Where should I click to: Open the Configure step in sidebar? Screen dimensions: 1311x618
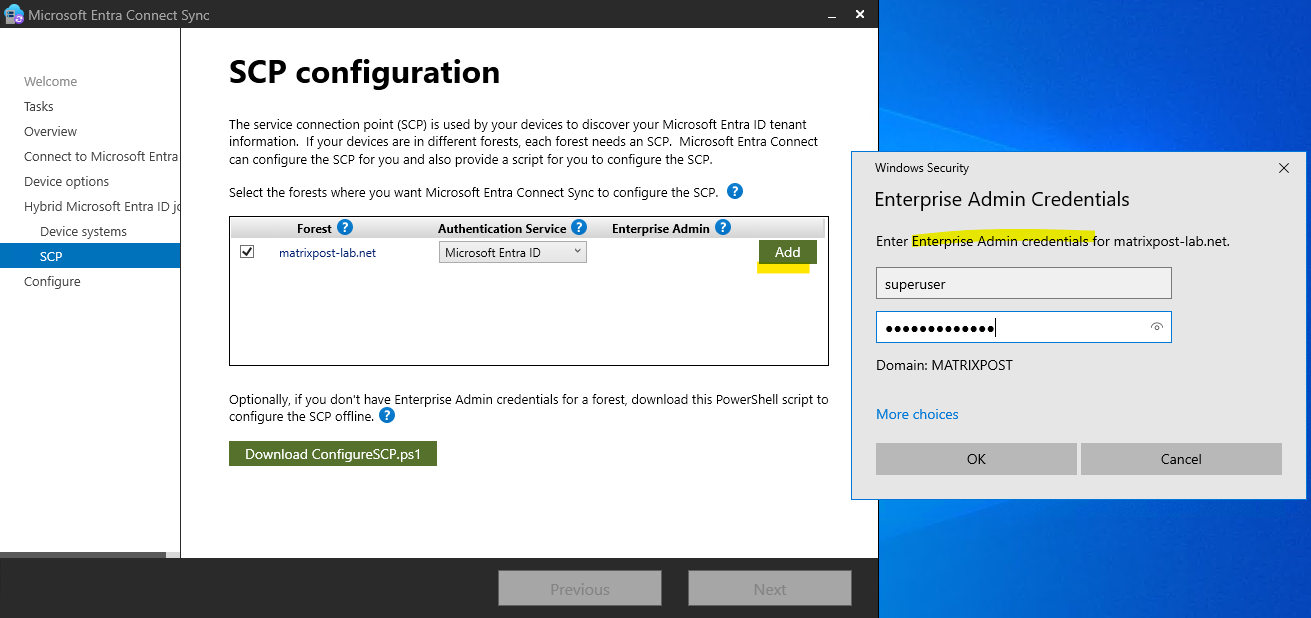point(52,281)
